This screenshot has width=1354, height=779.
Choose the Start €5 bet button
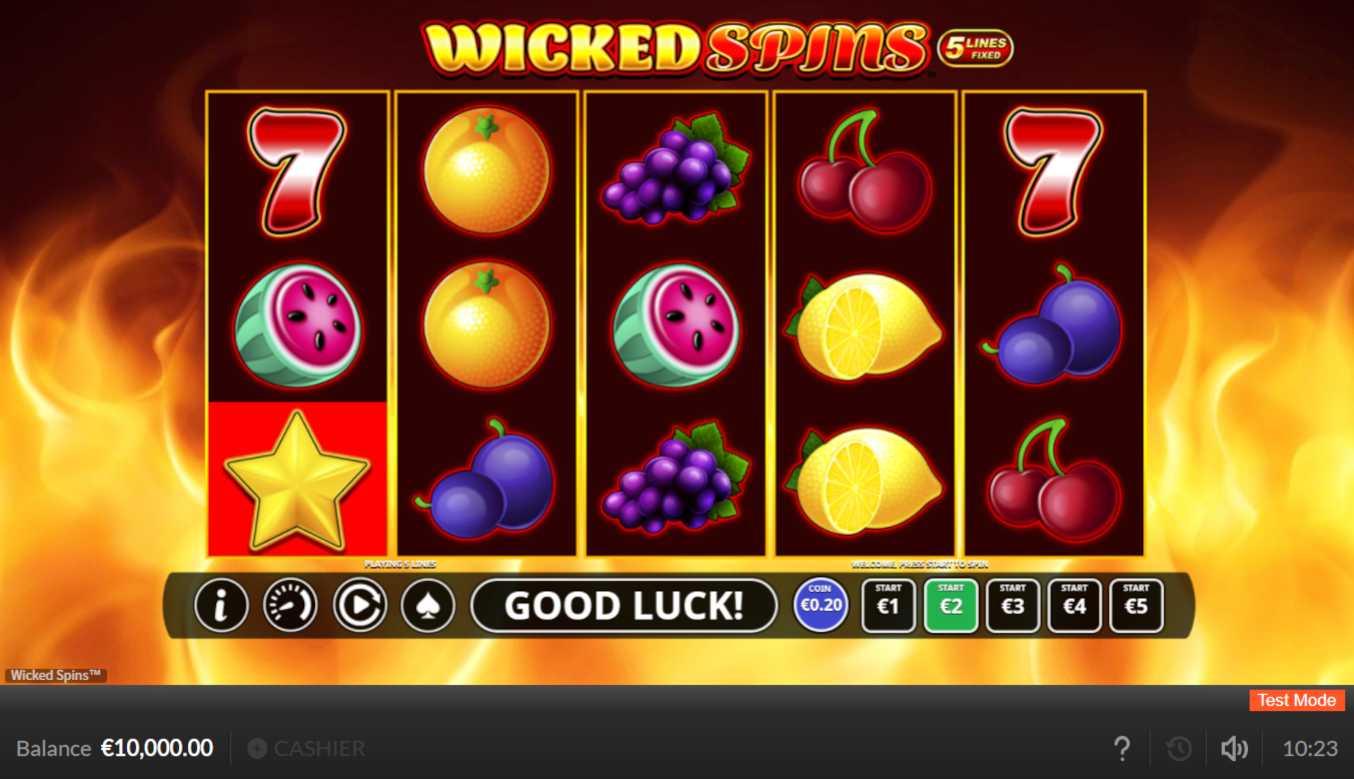(1136, 606)
